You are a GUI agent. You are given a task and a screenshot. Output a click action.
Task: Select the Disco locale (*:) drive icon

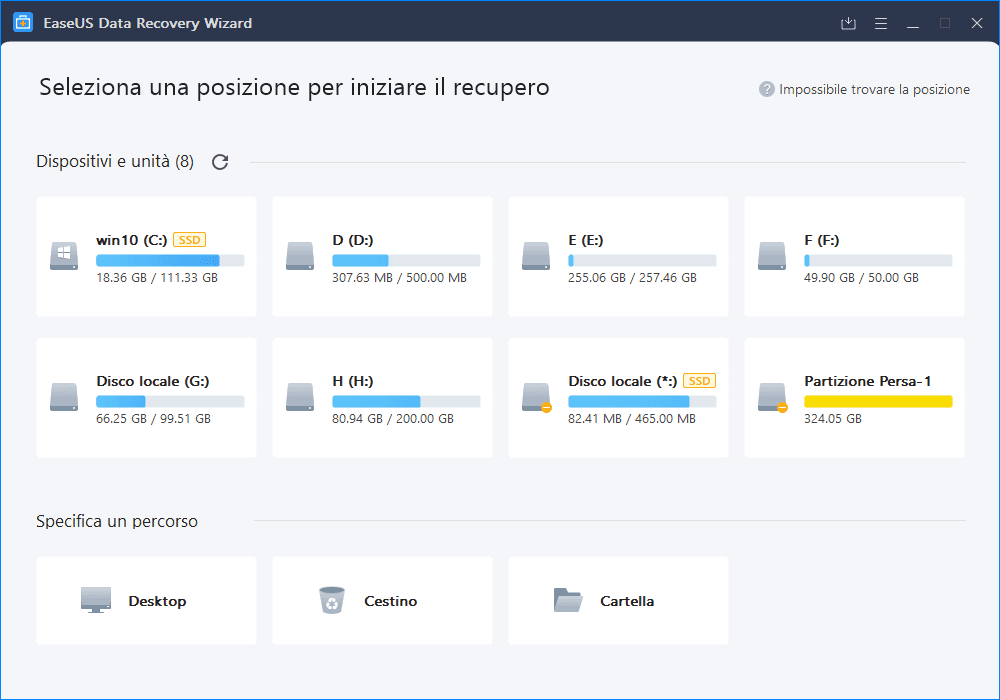[536, 397]
